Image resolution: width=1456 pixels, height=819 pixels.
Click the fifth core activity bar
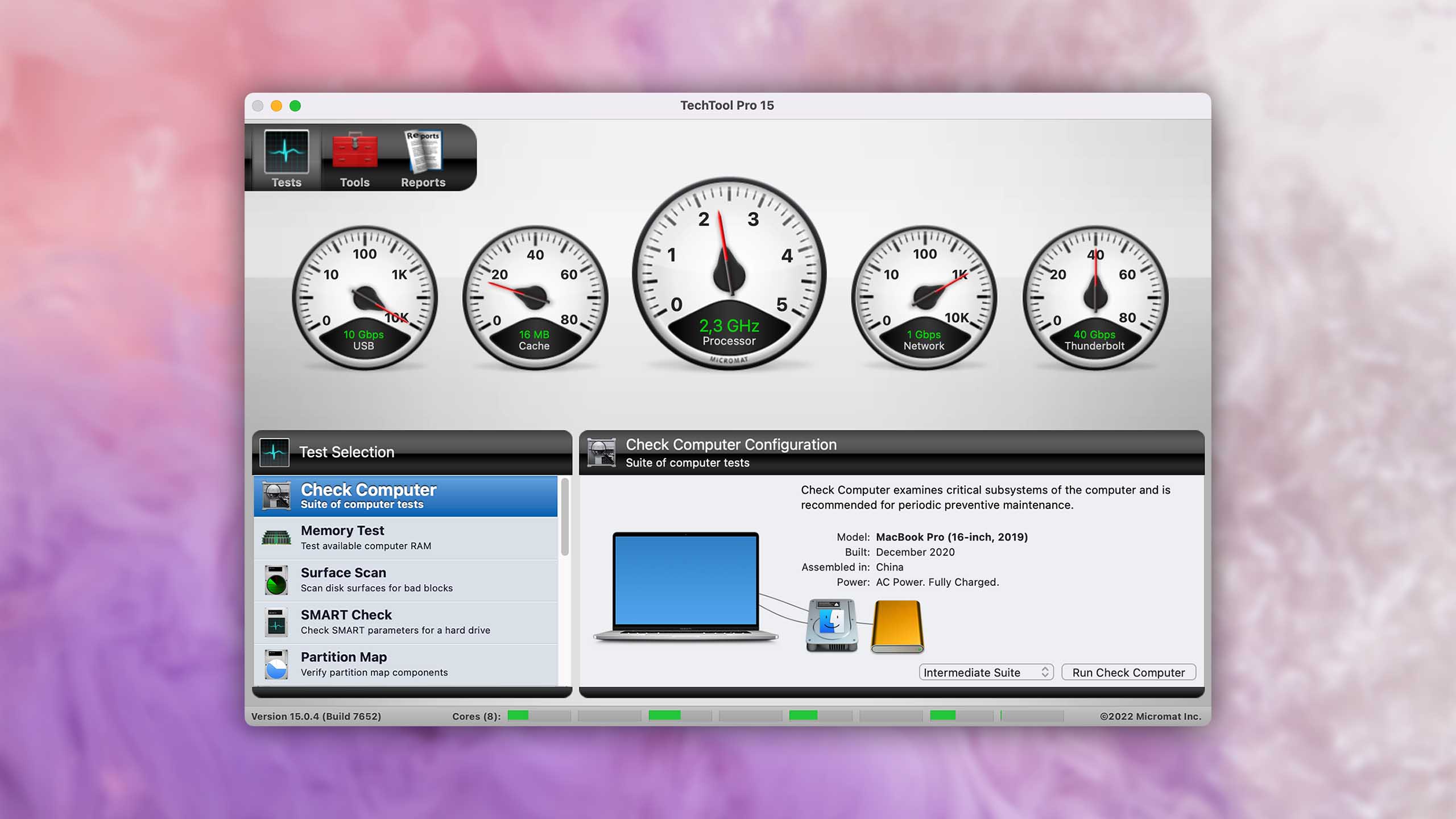point(821,715)
